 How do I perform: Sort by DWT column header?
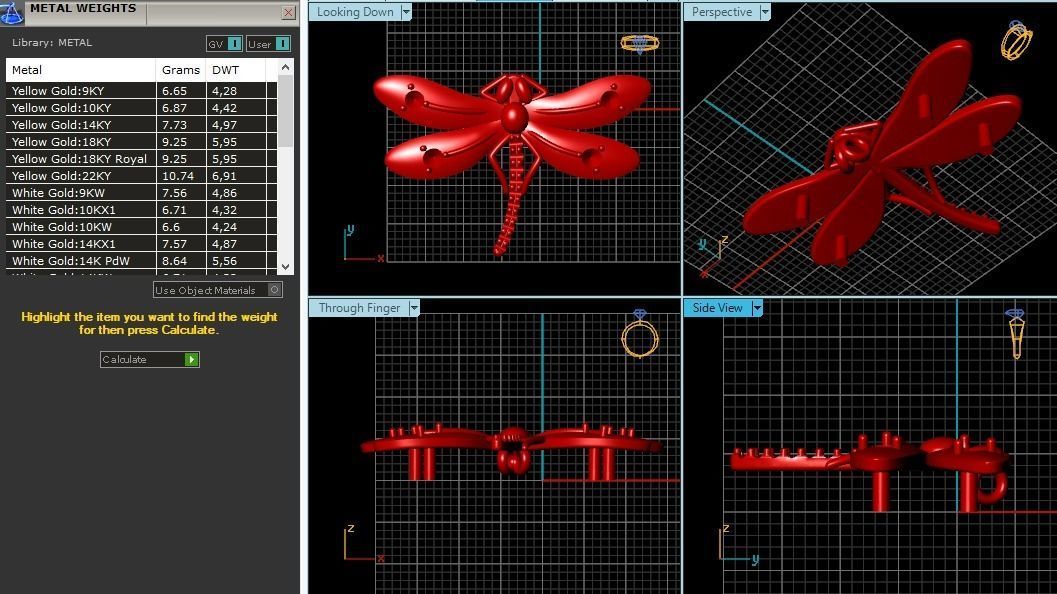click(236, 70)
